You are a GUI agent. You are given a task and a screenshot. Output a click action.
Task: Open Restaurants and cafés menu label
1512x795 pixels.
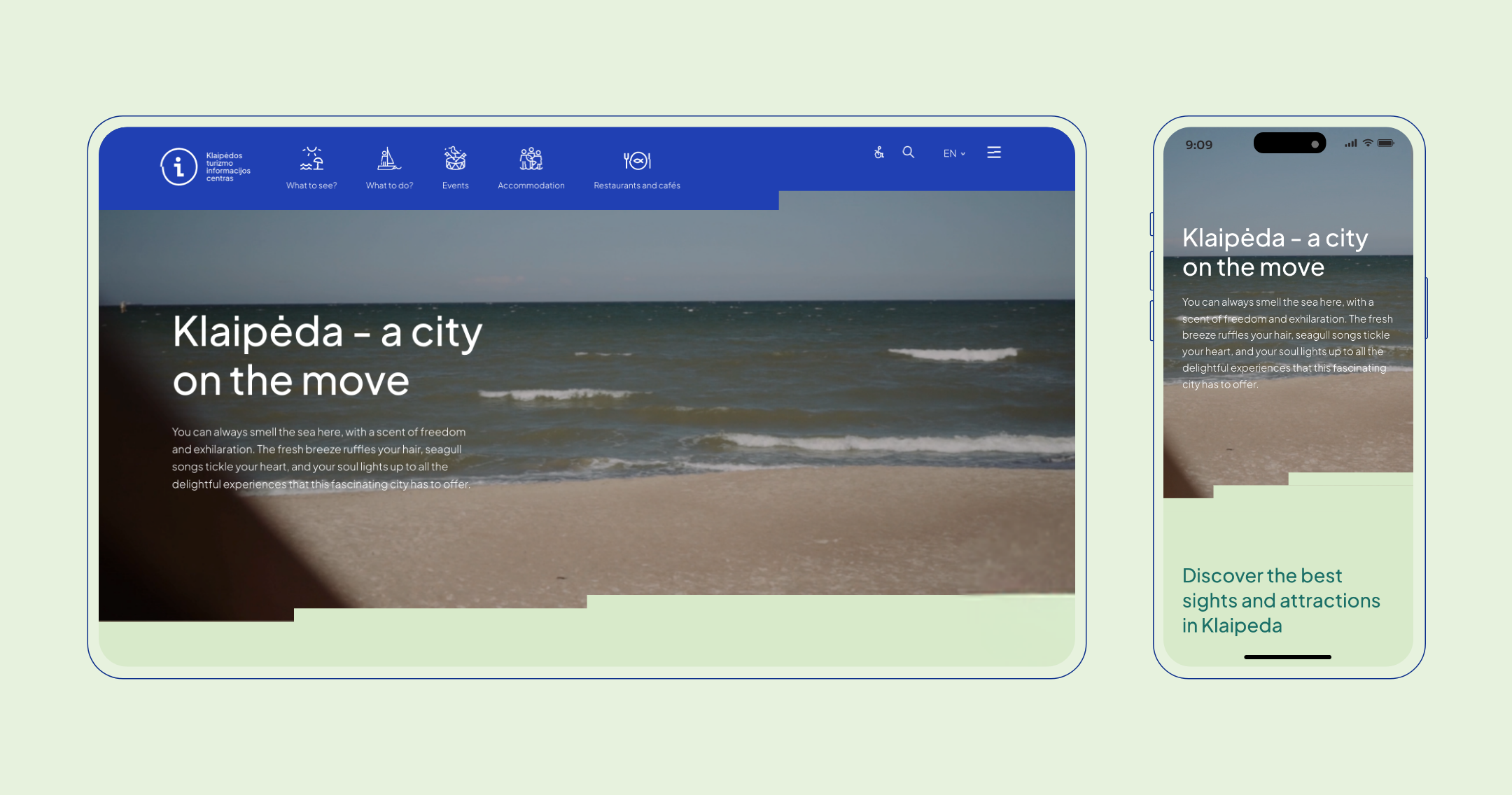point(637,185)
